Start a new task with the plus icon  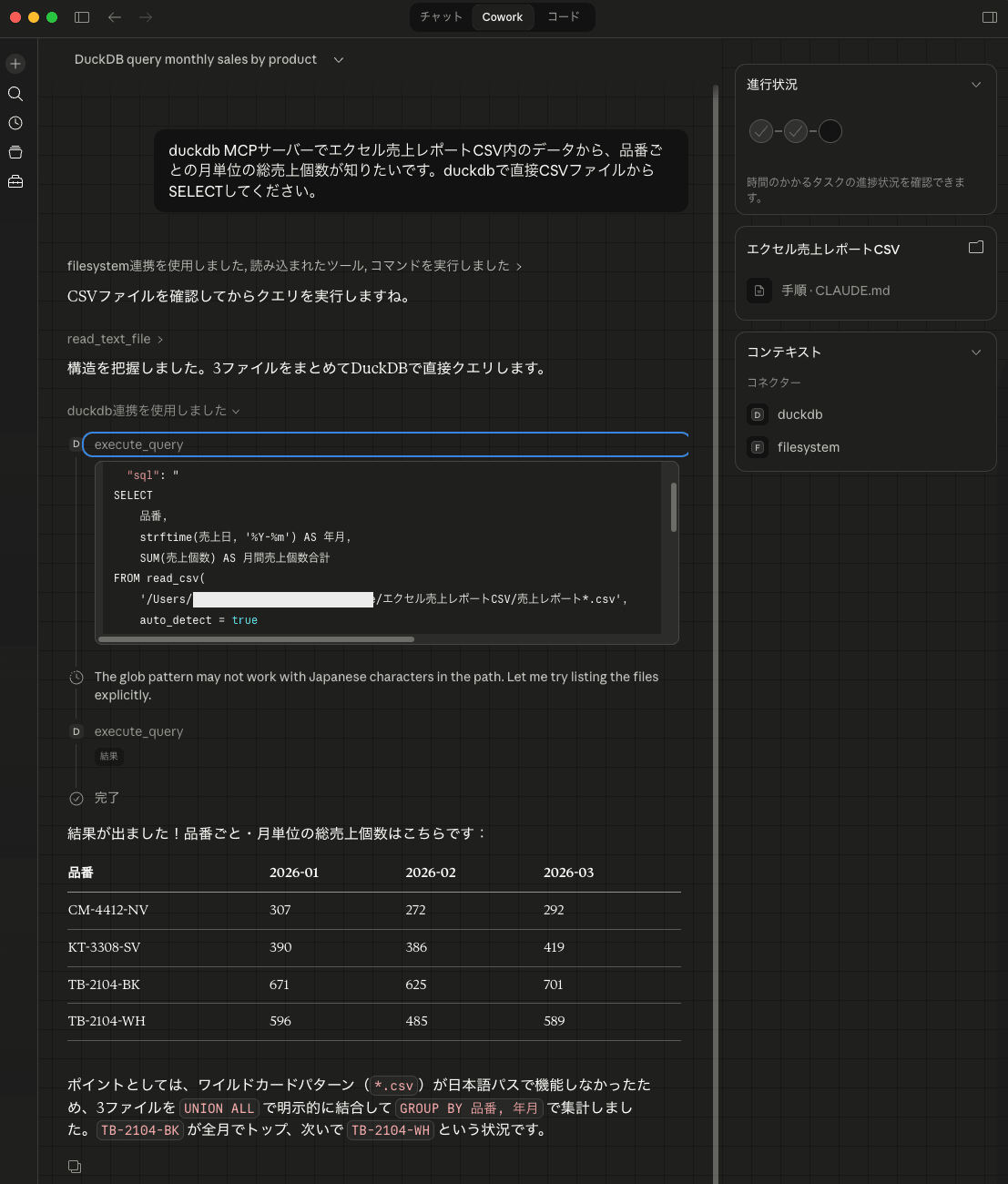tap(15, 64)
